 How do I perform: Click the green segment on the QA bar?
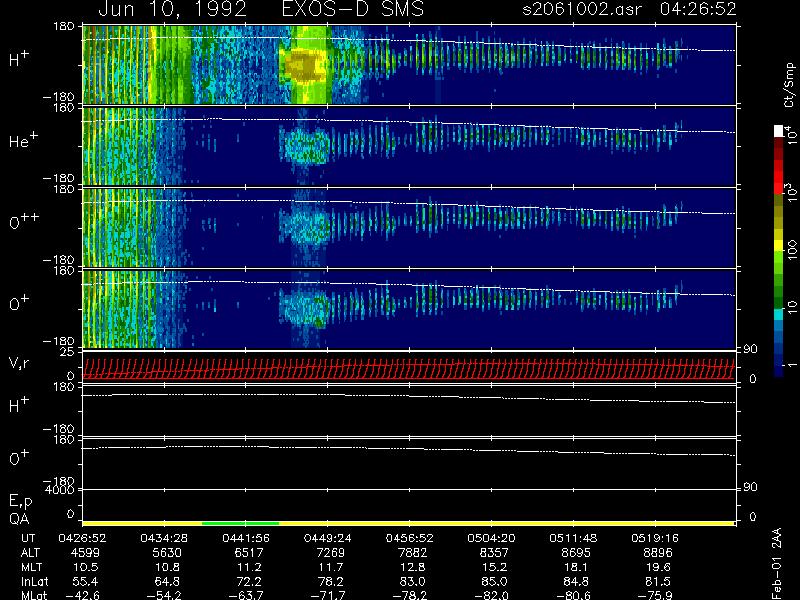click(x=240, y=523)
